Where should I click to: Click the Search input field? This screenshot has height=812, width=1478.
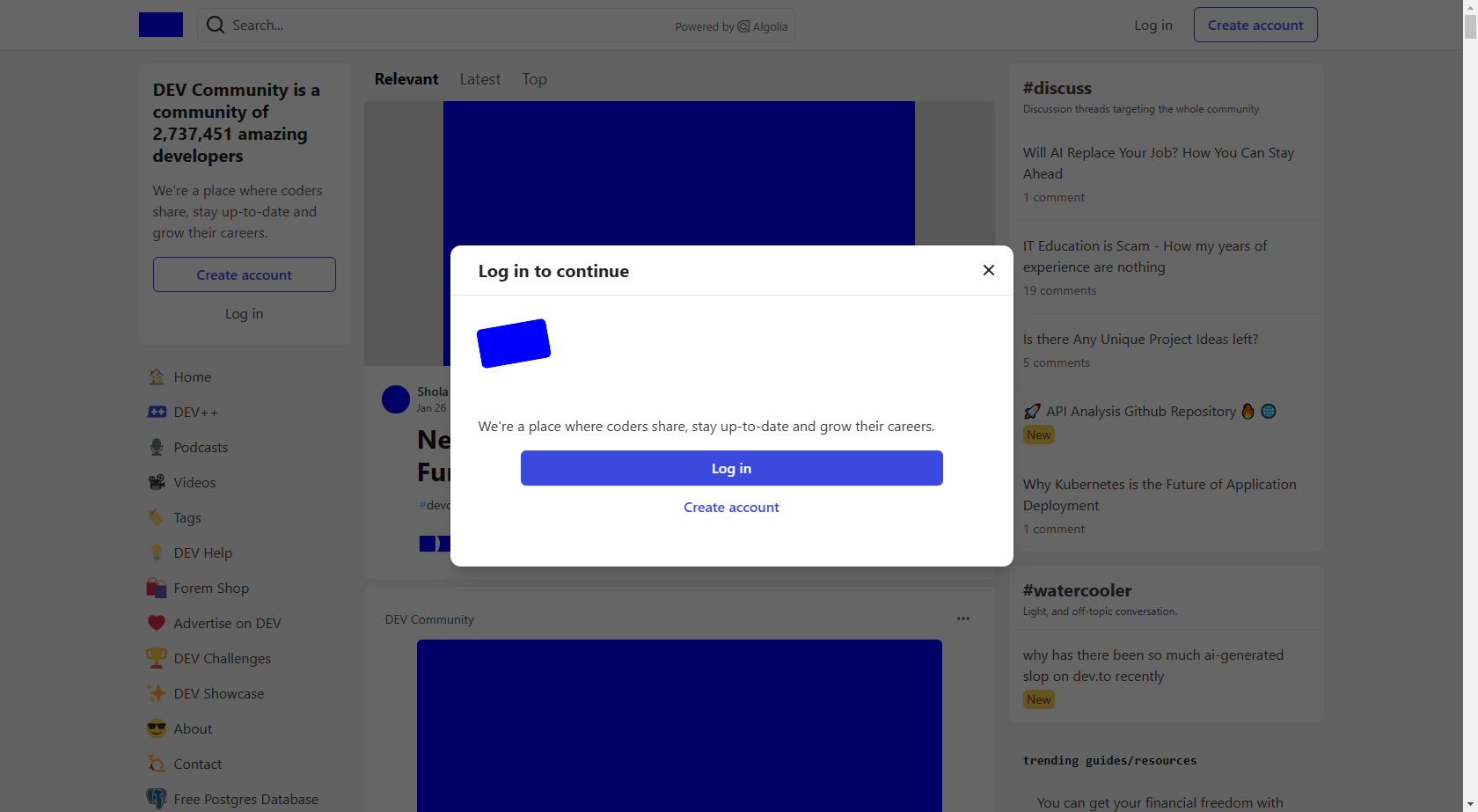pos(496,25)
